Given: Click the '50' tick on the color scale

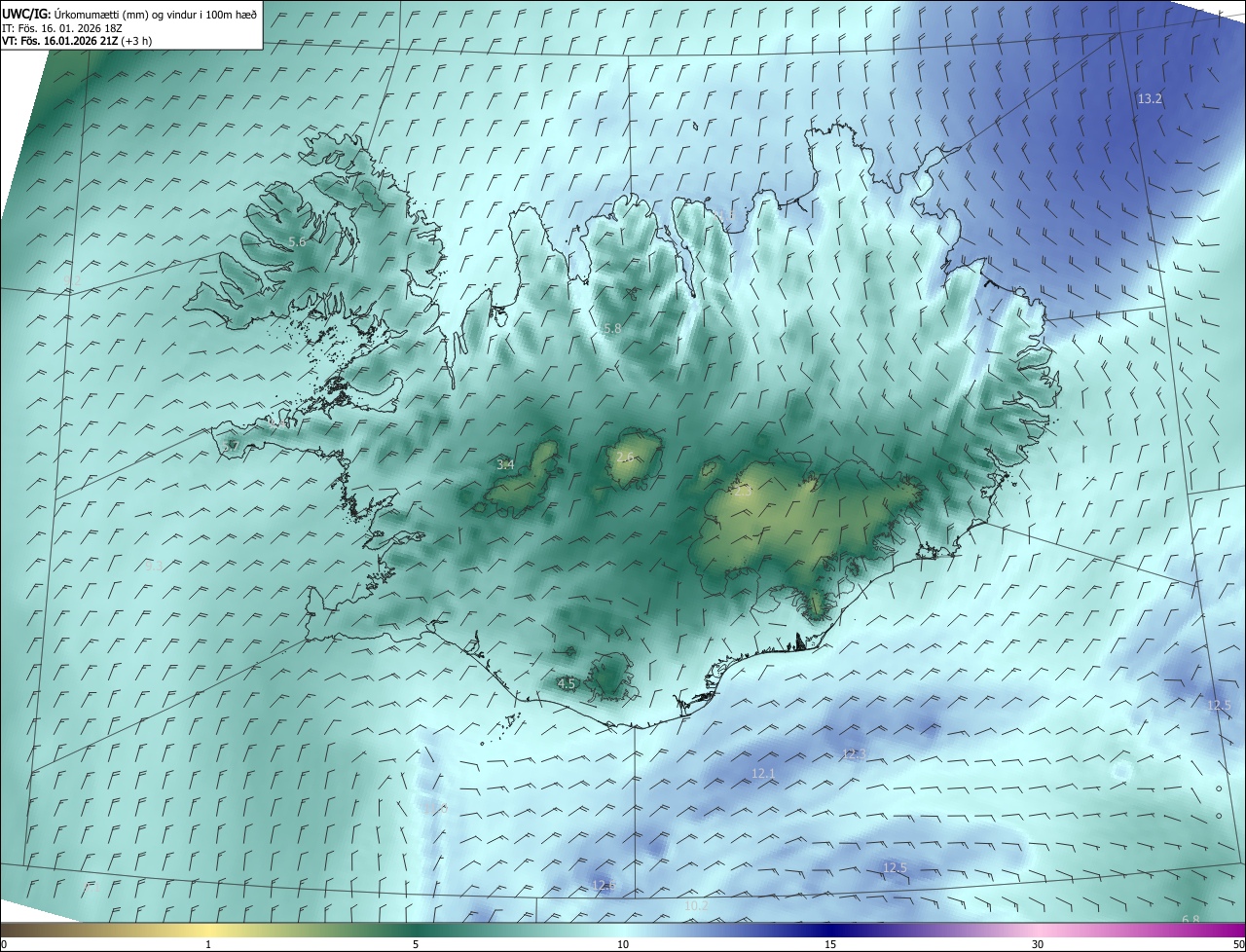Looking at the screenshot, I should [x=1238, y=944].
